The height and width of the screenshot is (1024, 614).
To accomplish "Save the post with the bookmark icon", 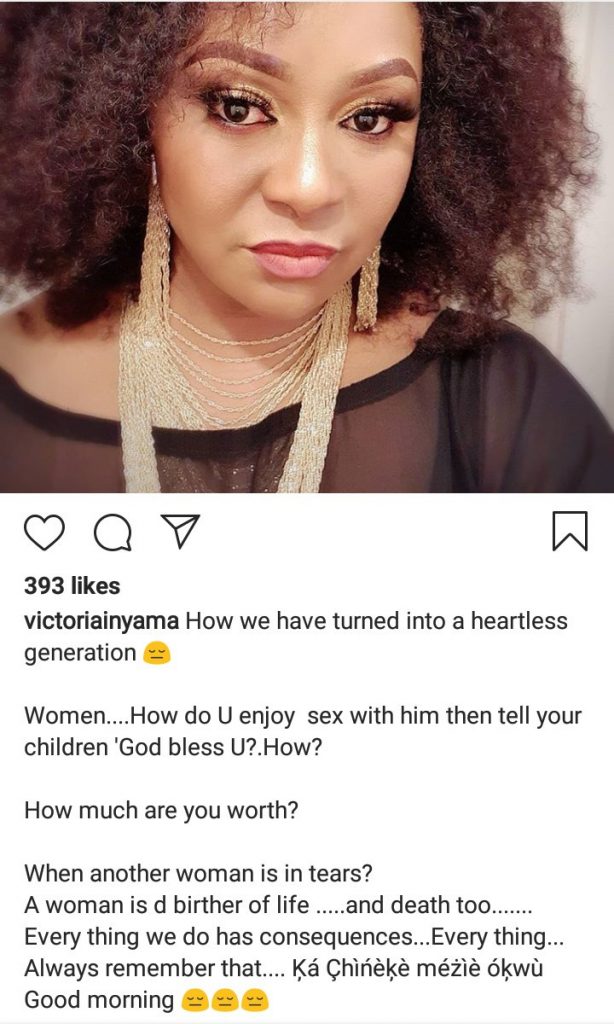I will [569, 531].
